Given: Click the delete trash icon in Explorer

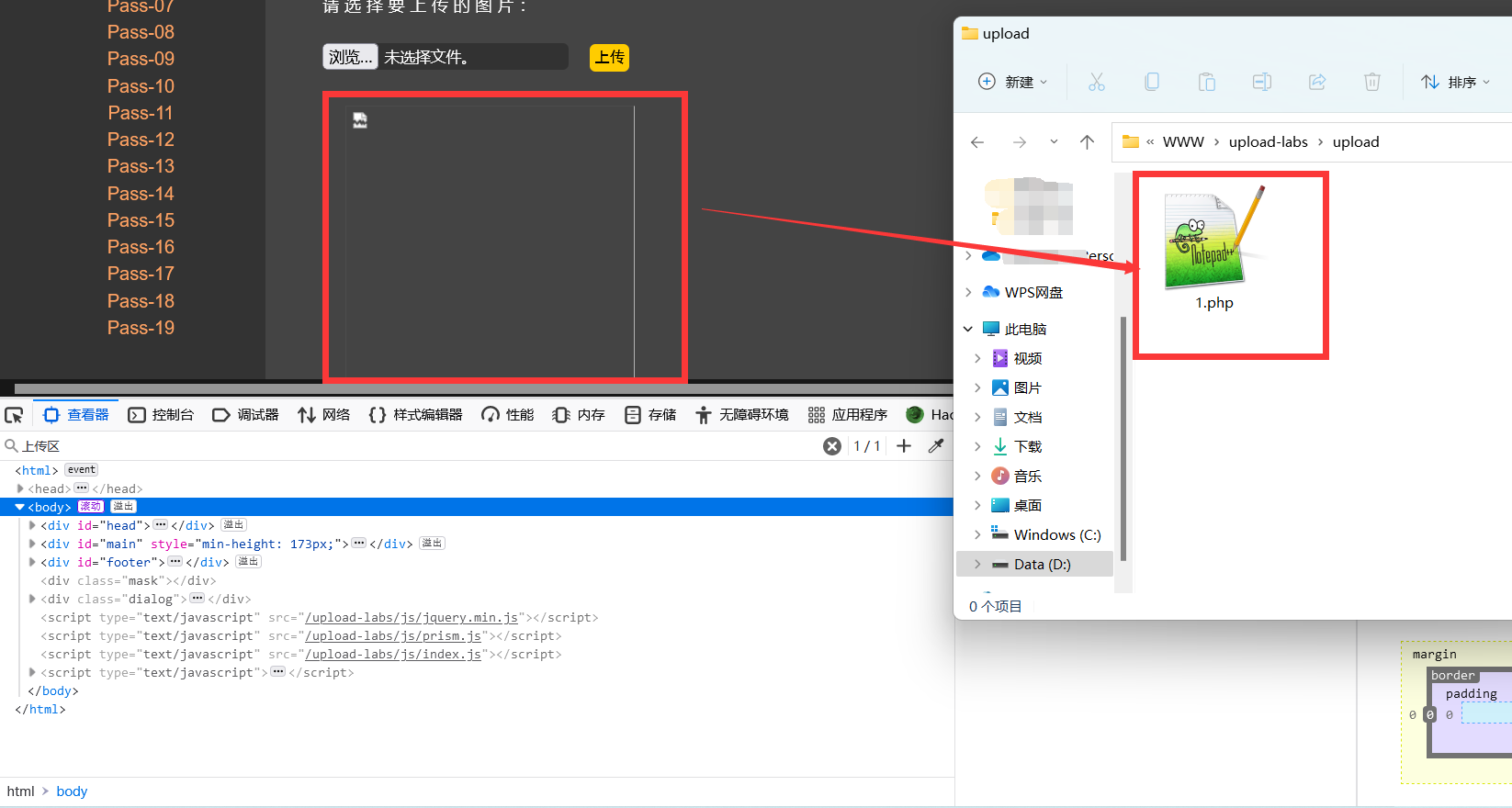Looking at the screenshot, I should pos(1372,82).
